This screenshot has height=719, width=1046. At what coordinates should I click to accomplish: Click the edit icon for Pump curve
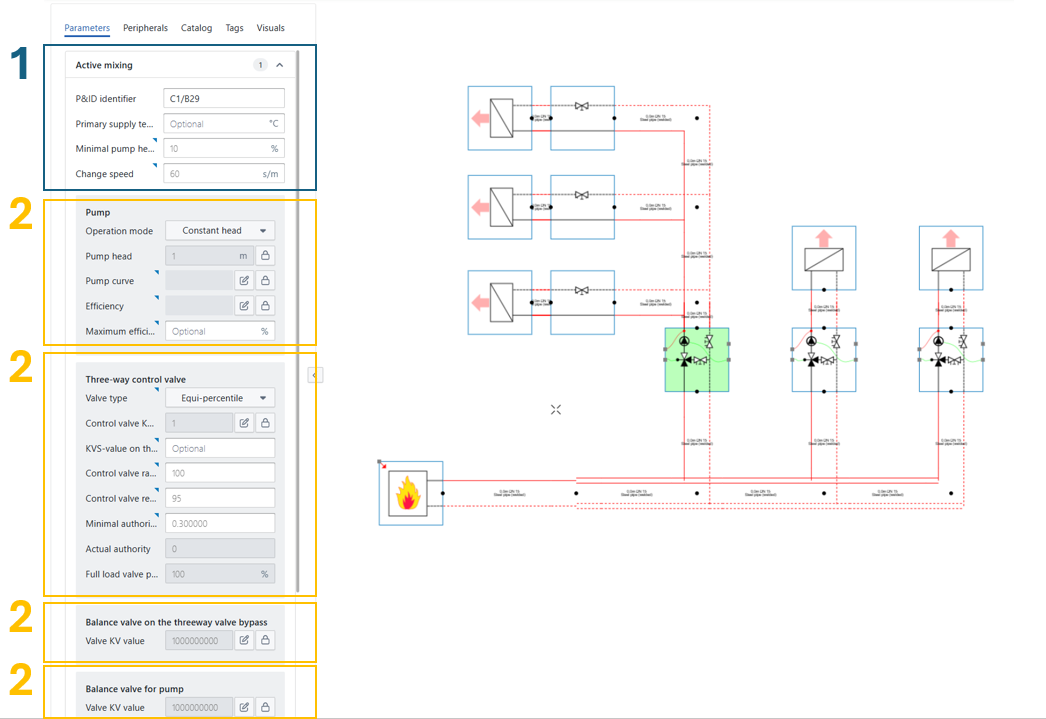click(243, 281)
